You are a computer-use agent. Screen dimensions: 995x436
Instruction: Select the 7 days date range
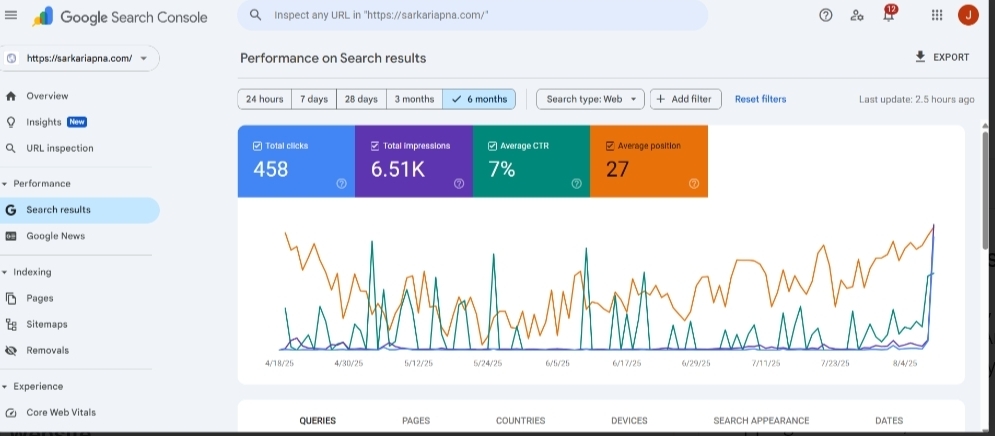314,99
